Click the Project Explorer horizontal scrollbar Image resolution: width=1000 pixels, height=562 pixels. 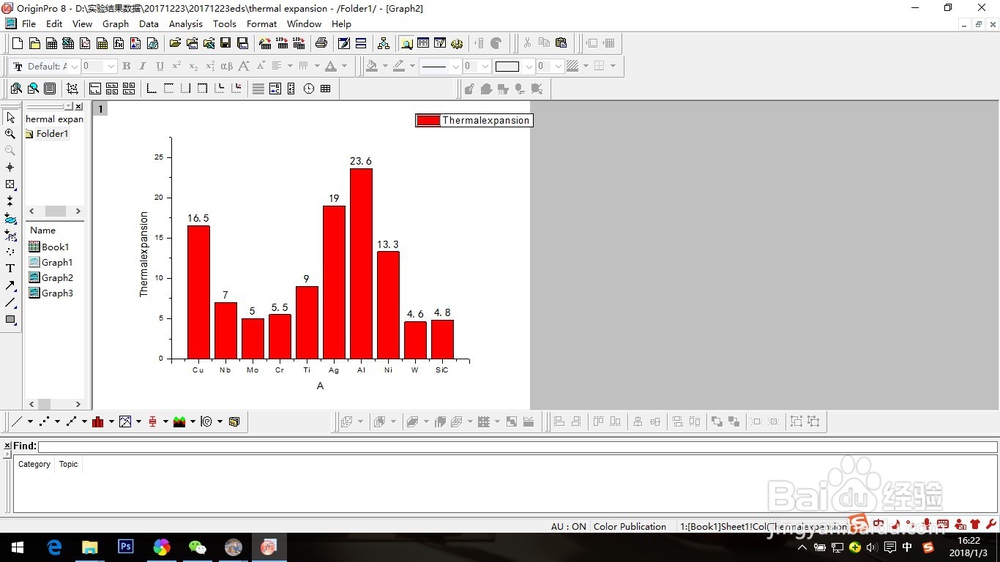[55, 211]
